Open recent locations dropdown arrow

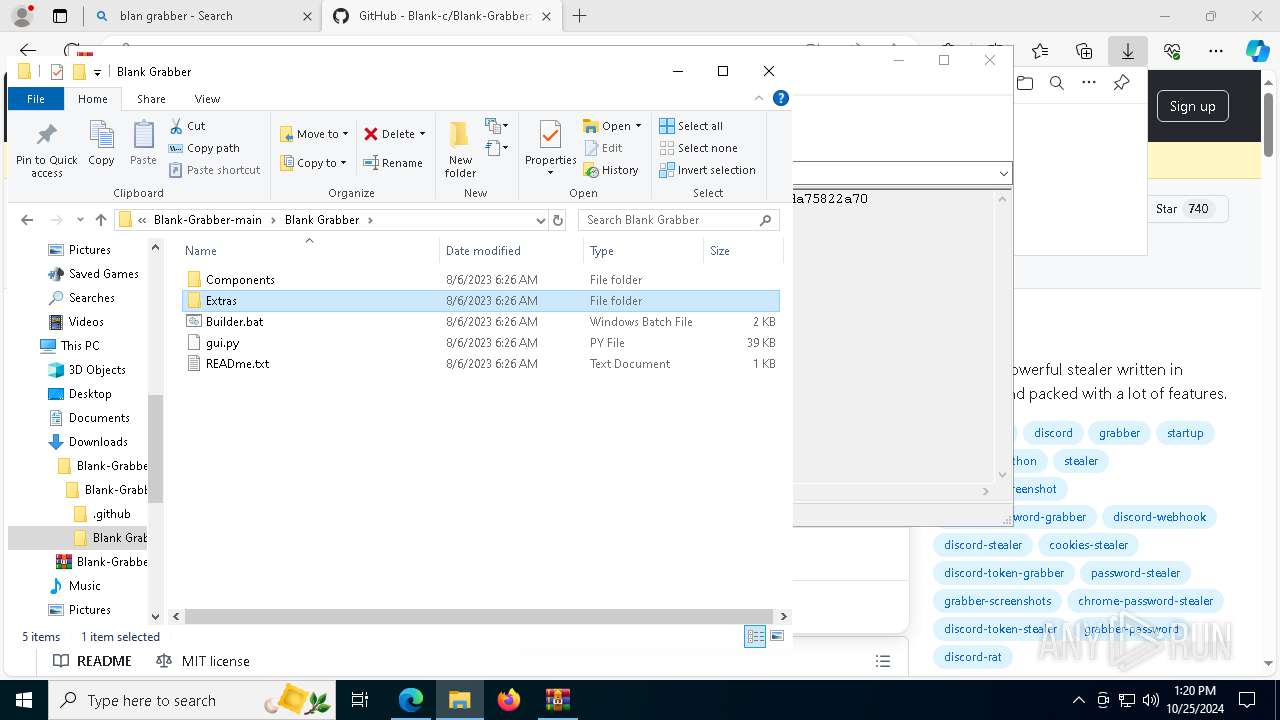[x=80, y=220]
